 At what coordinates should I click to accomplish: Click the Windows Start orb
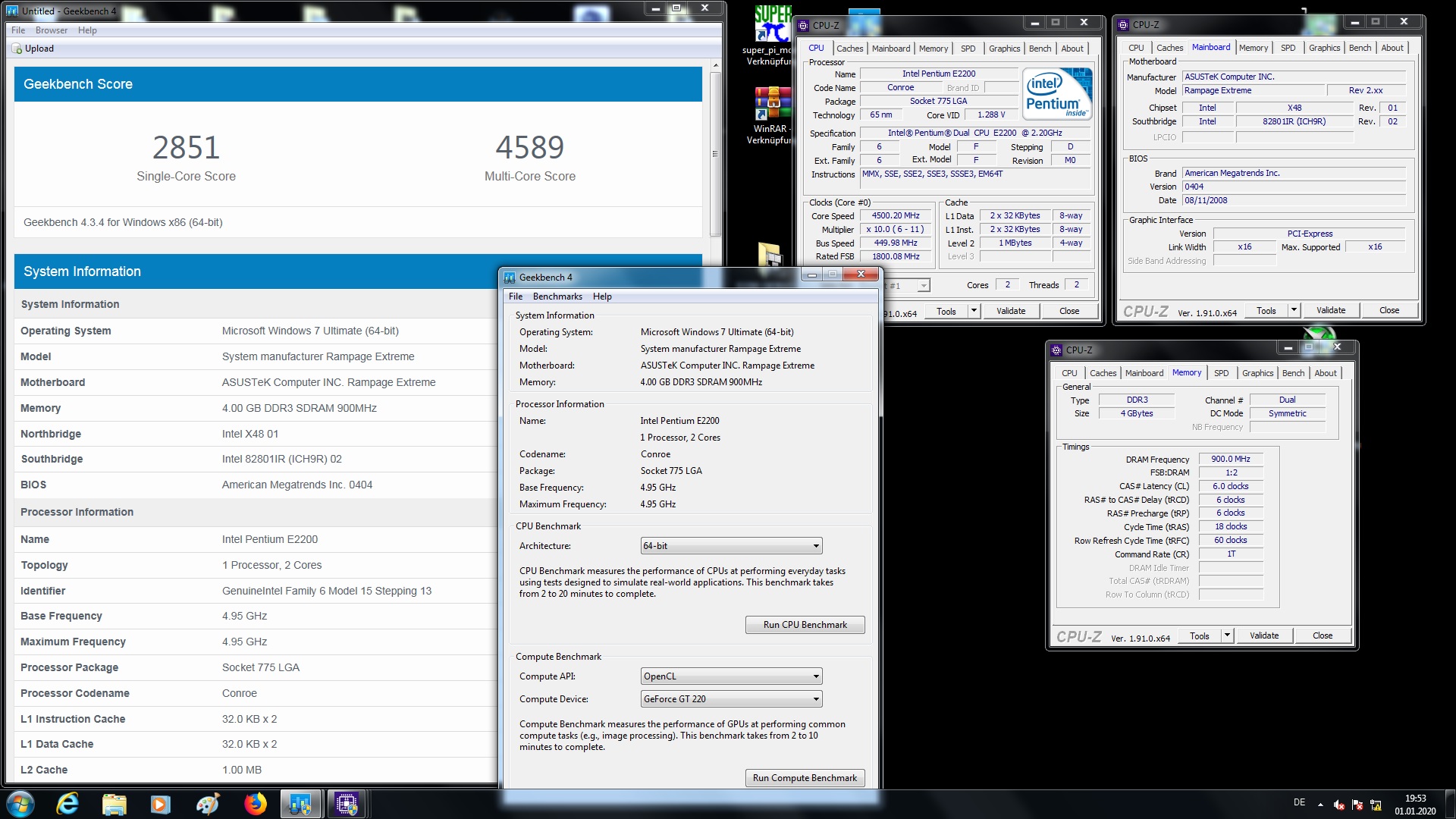click(x=20, y=804)
